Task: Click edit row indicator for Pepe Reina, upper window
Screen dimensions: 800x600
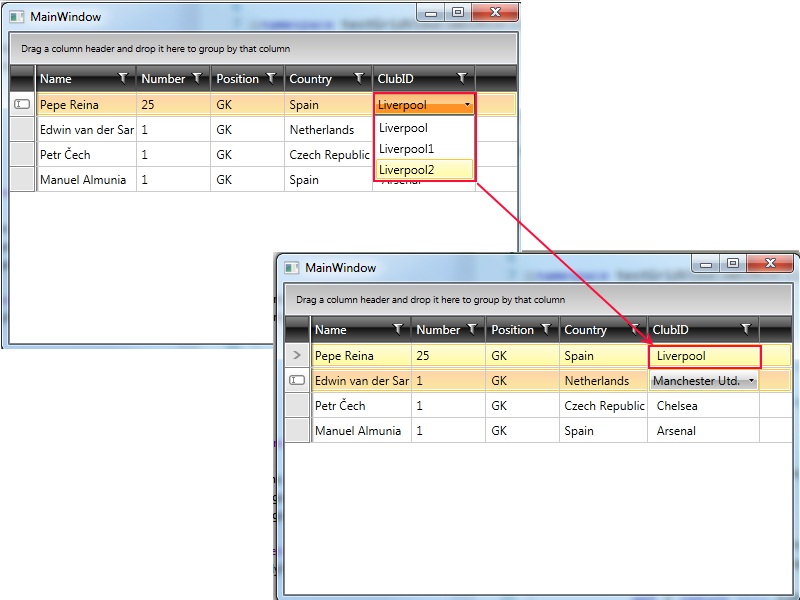Action: click(x=22, y=104)
